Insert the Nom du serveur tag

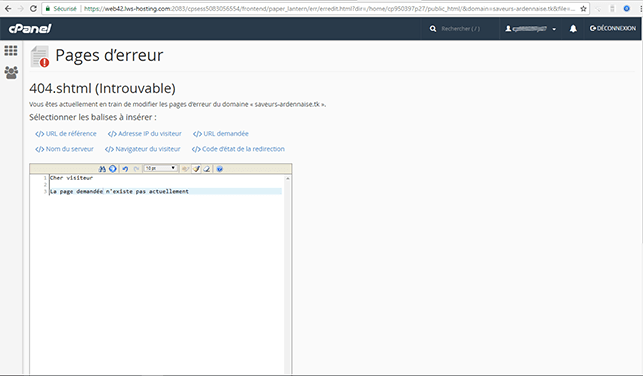(x=64, y=149)
